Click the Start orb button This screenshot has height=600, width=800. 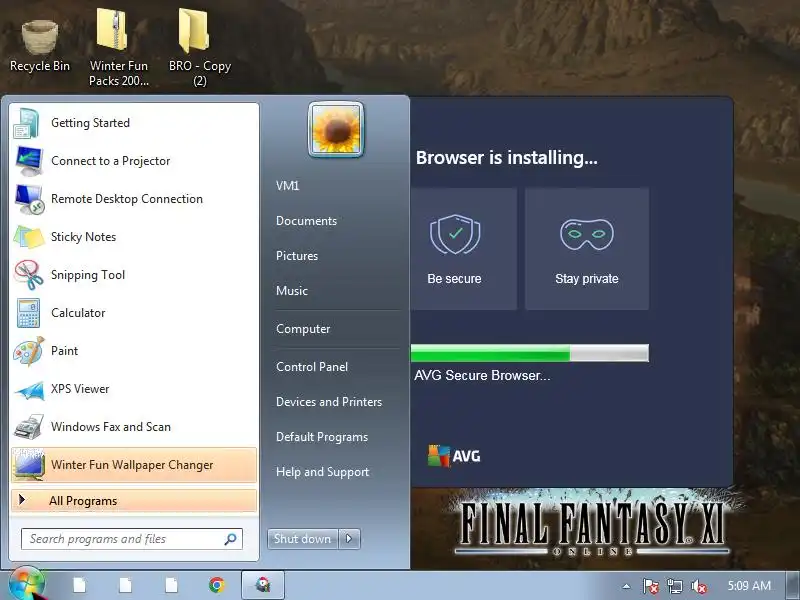(26, 584)
